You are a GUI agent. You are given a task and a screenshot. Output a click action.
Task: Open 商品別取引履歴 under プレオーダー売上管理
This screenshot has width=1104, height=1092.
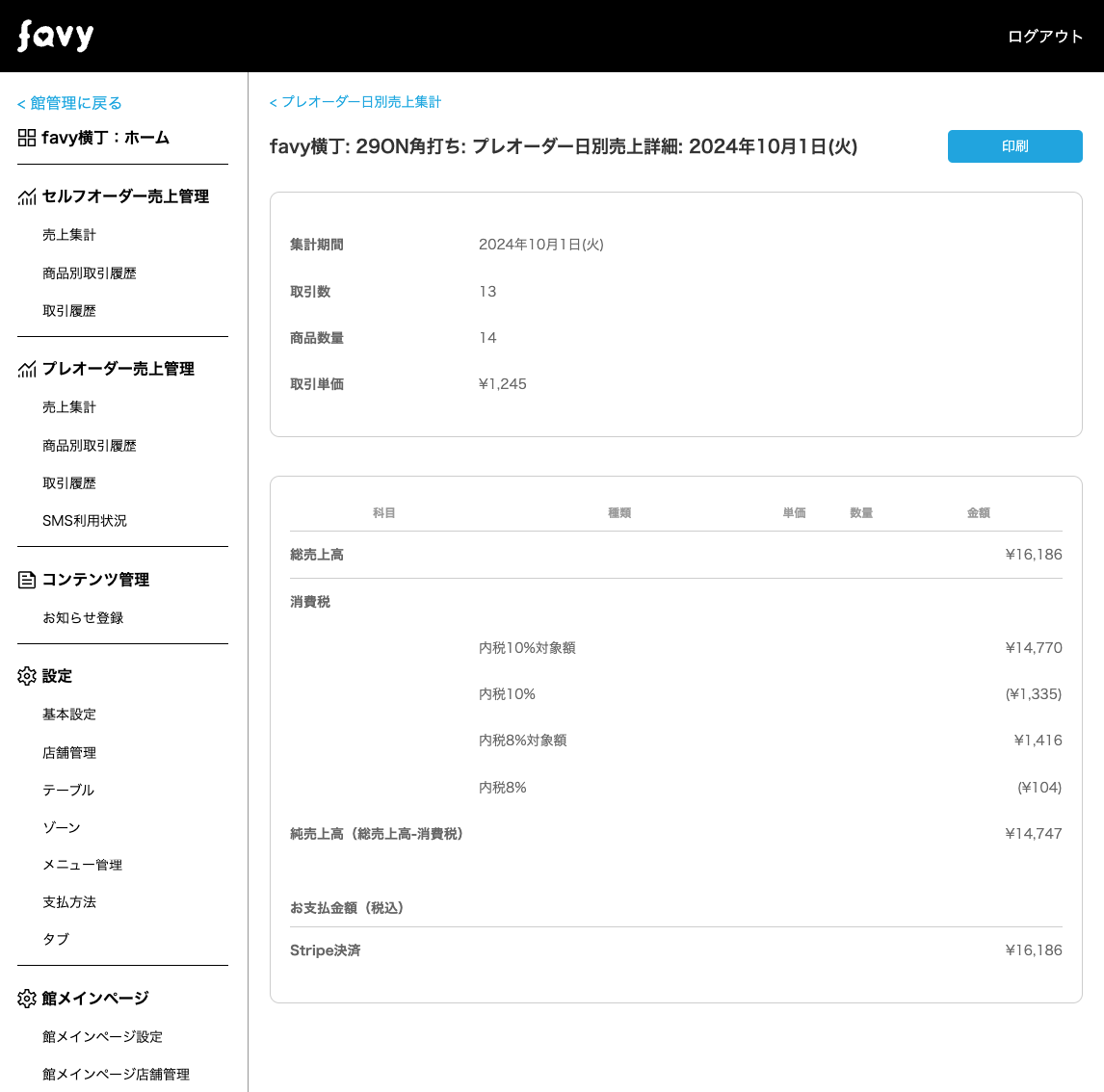[90, 446]
